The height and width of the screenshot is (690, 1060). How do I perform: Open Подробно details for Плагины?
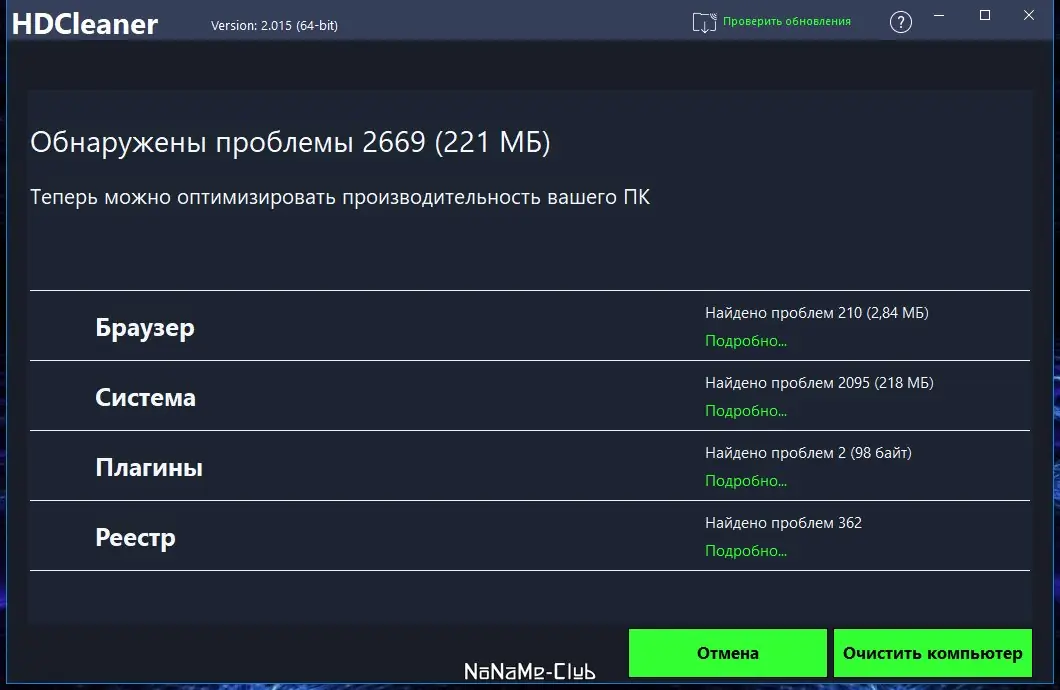pos(746,480)
